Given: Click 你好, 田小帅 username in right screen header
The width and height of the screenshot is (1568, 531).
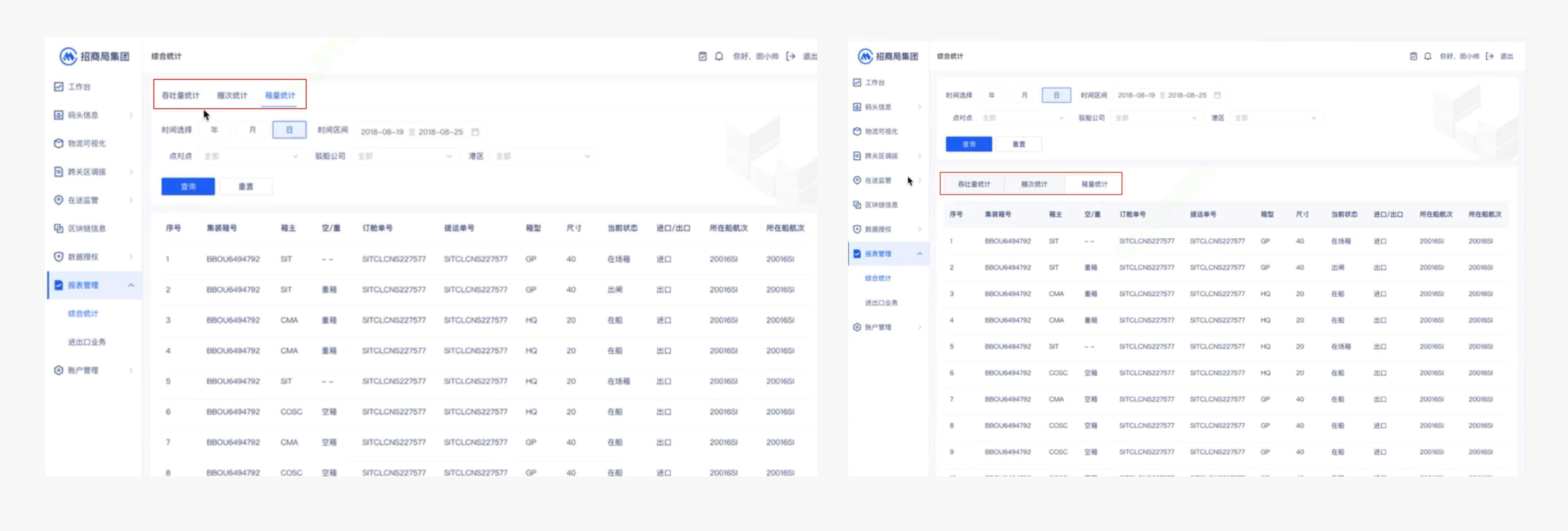Looking at the screenshot, I should pos(1459,56).
